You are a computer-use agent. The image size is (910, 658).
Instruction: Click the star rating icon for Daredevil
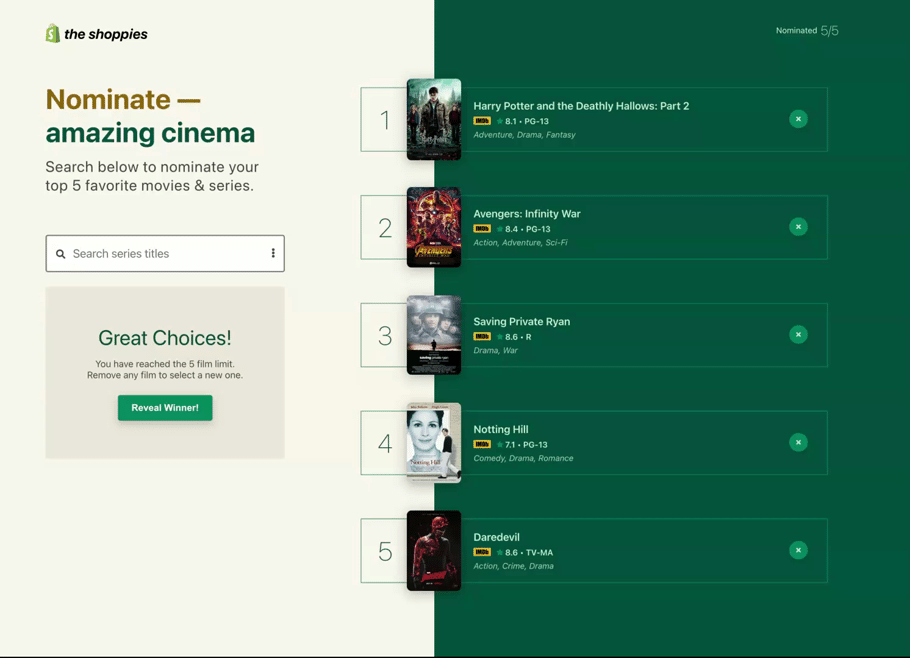tap(499, 553)
